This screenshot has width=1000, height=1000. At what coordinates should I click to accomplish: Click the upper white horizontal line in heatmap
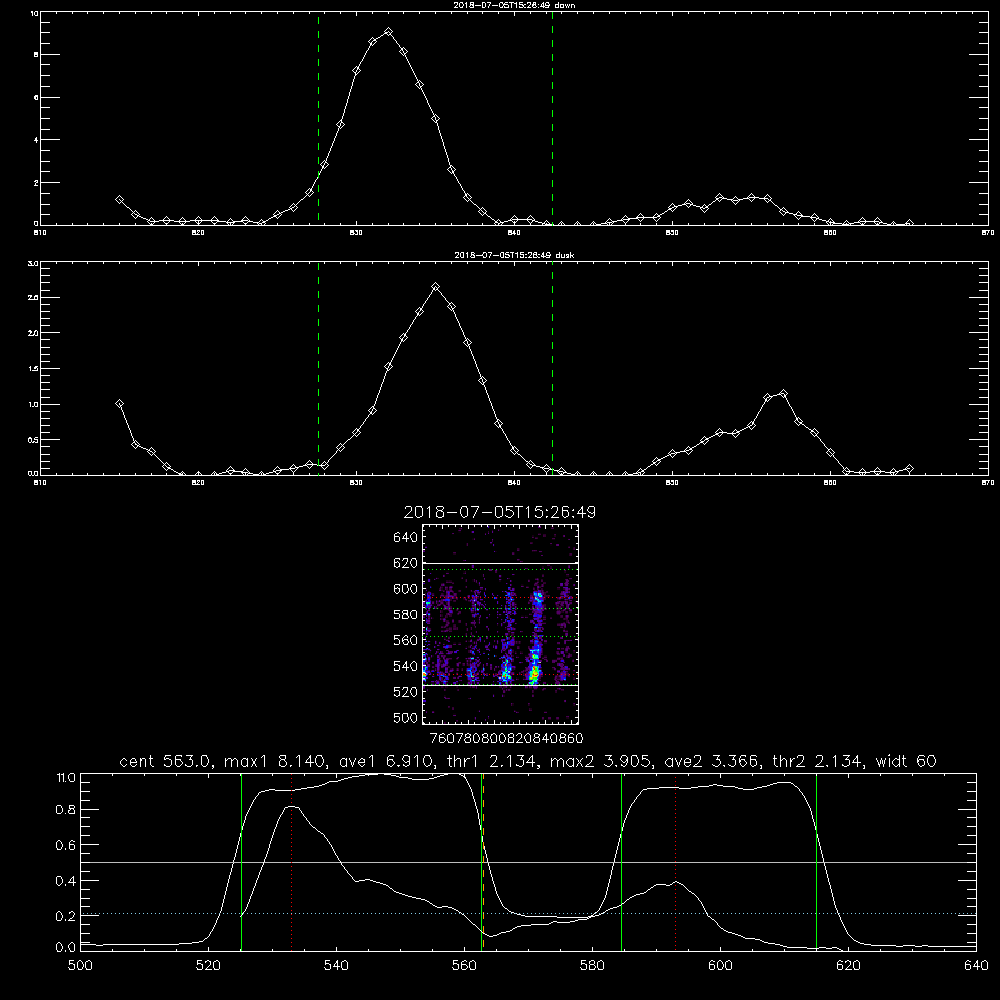pos(501,564)
